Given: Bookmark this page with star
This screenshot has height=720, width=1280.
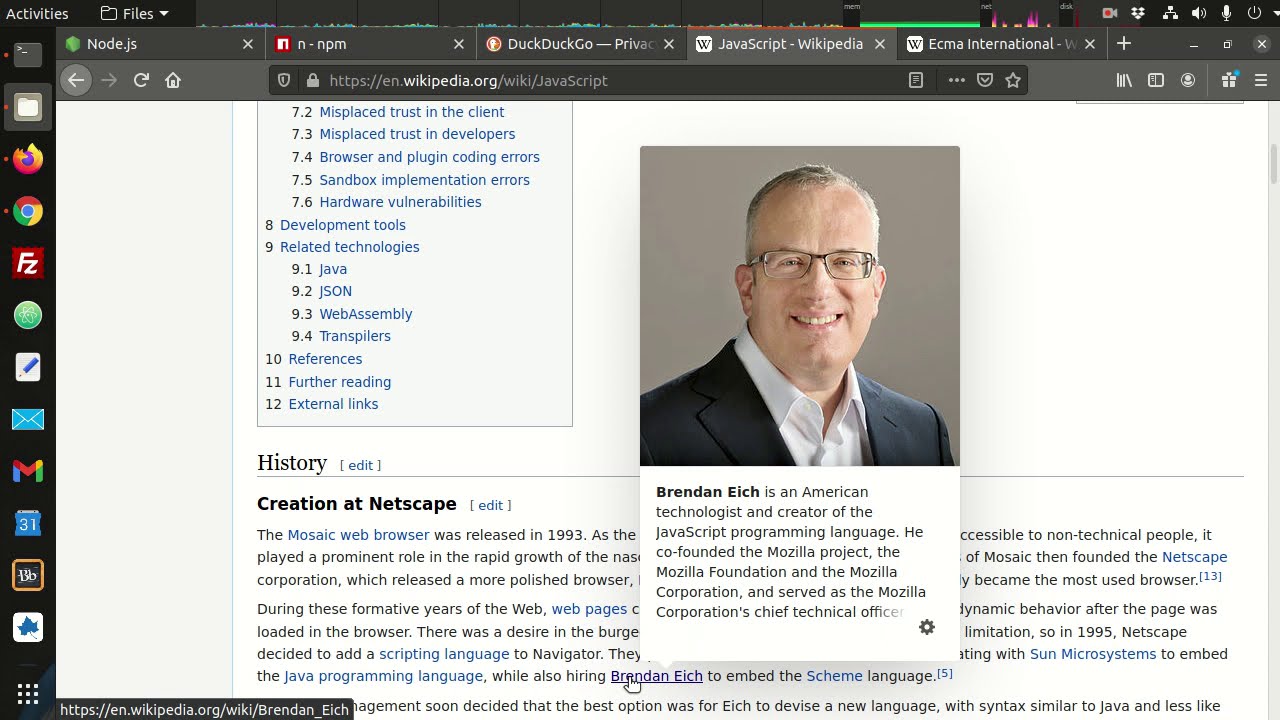Looking at the screenshot, I should click(1013, 81).
